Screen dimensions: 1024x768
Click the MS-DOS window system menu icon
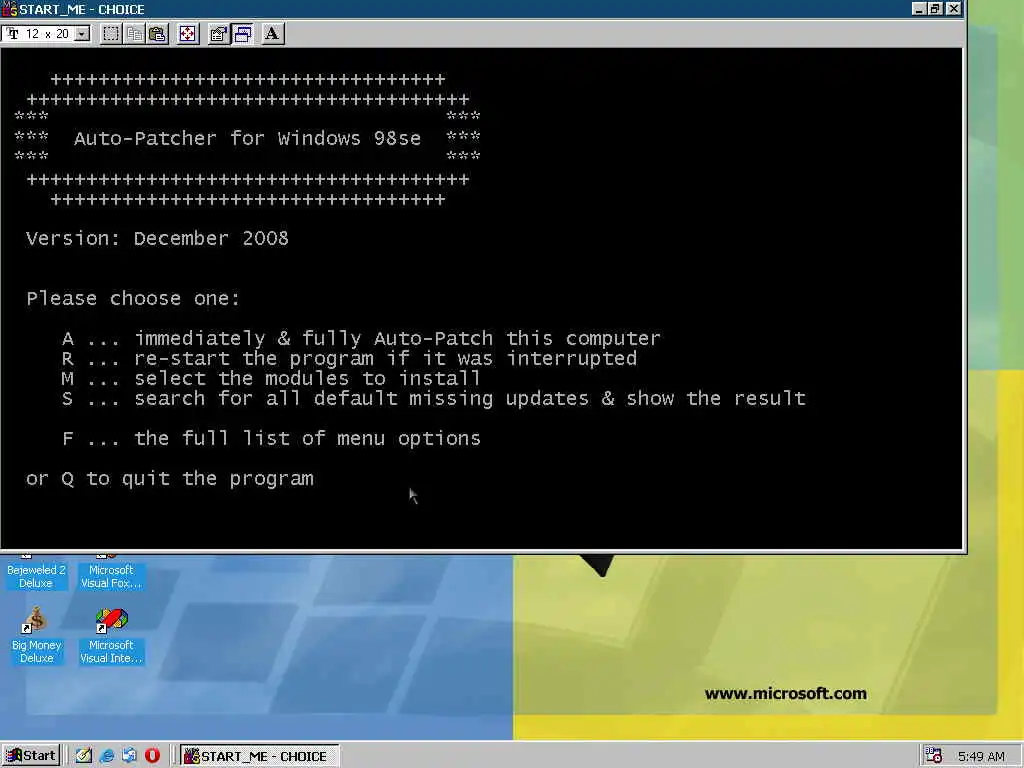pos(9,9)
